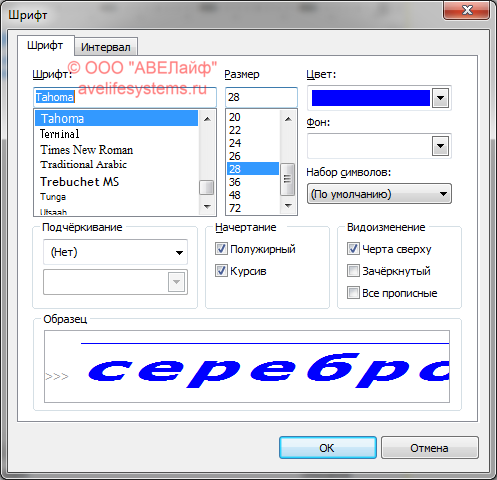Select the Tunga font

116,197
